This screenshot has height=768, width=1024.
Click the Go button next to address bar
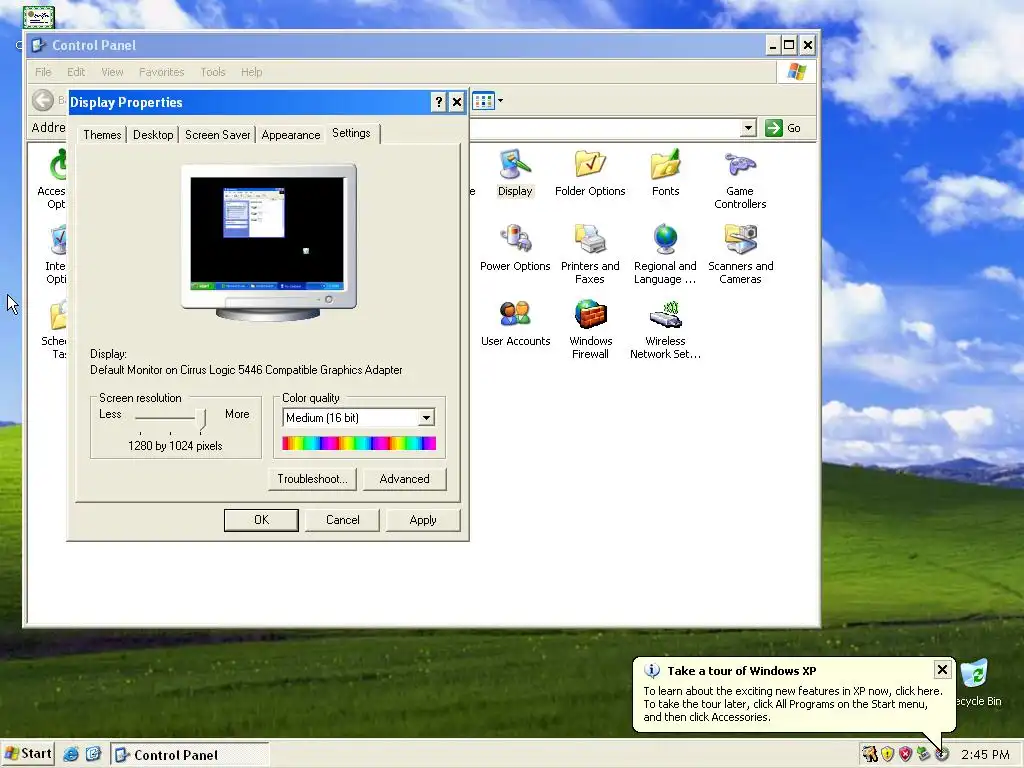point(783,128)
